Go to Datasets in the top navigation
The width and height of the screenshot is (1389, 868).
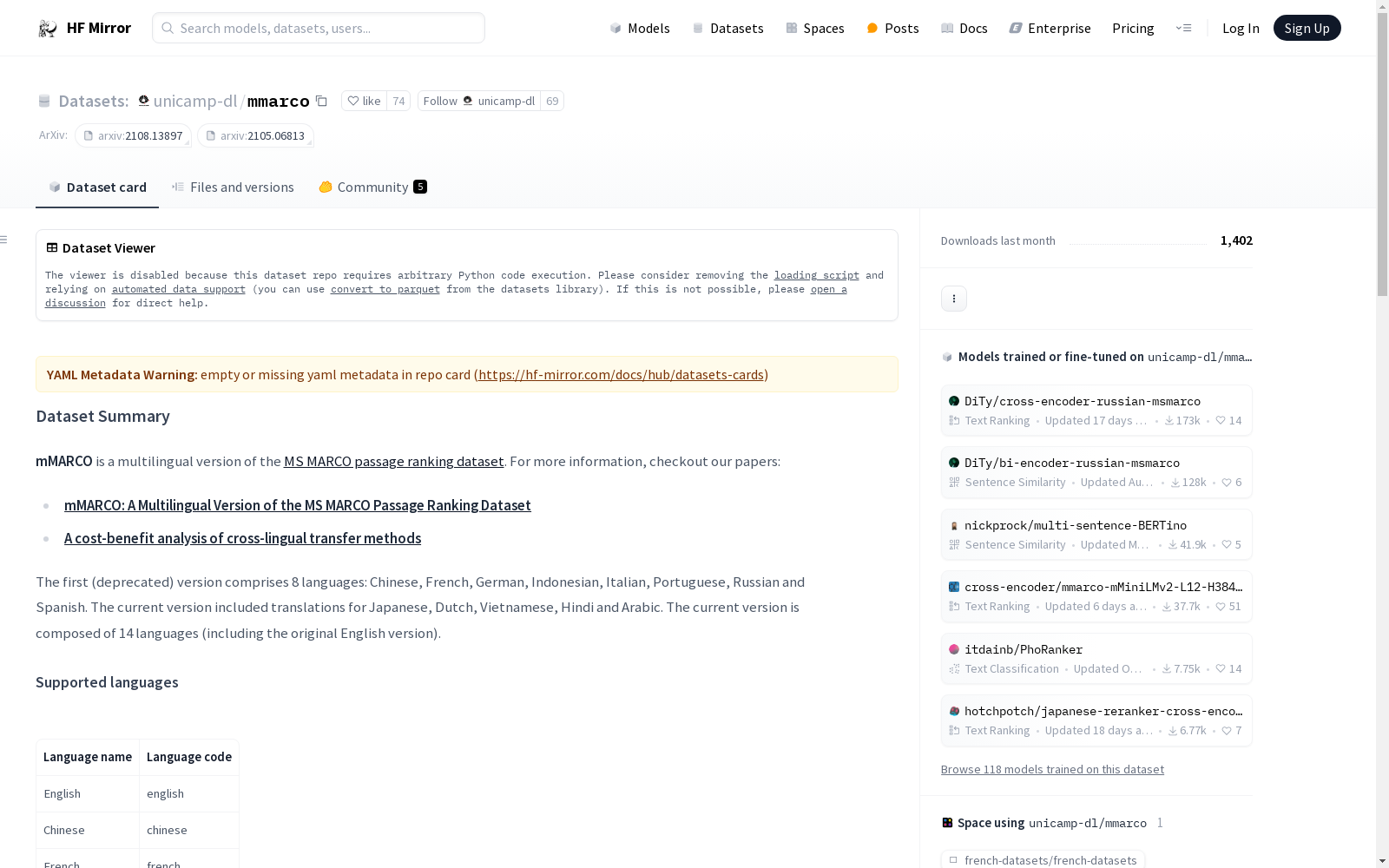pos(727,28)
